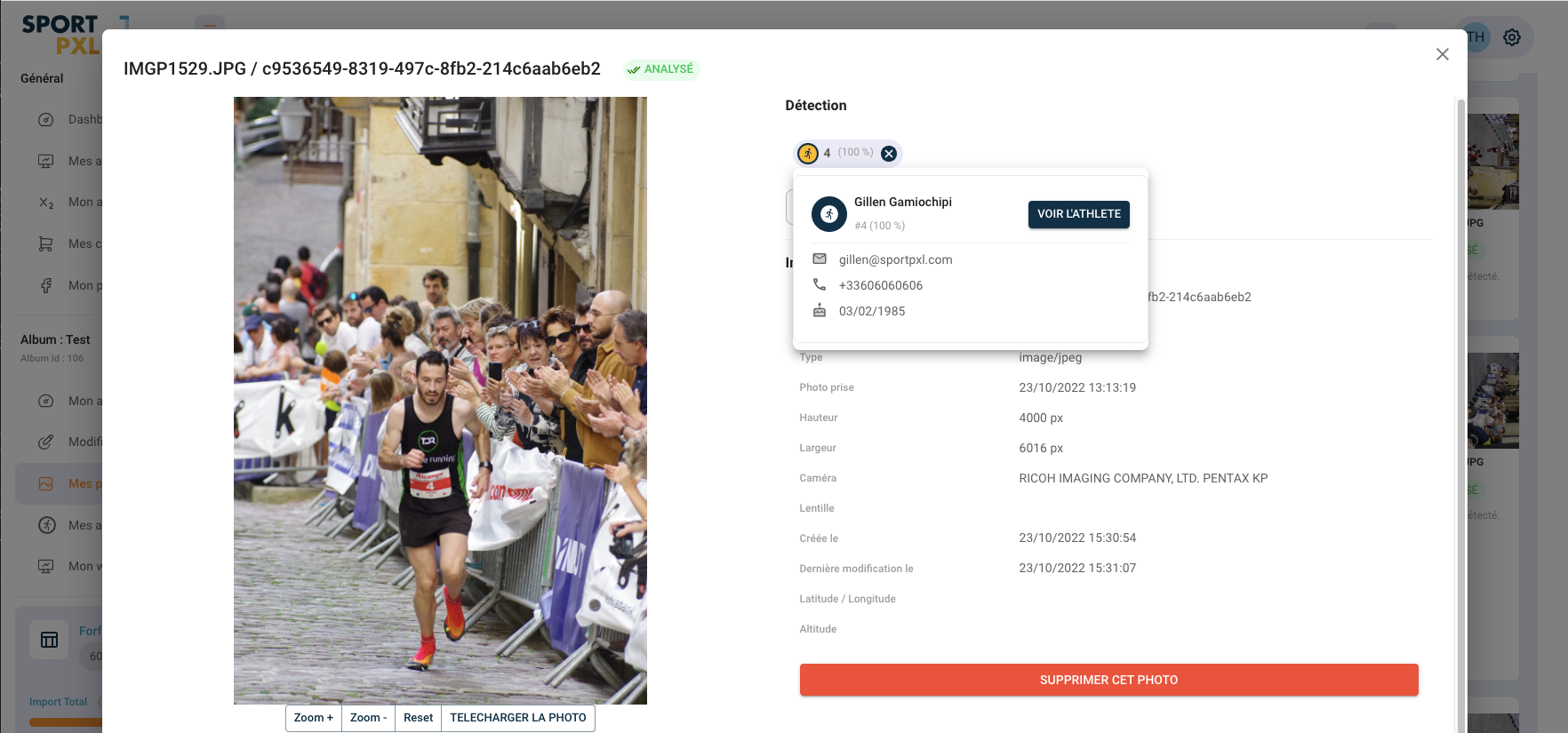This screenshot has height=733, width=1568.
Task: Select phone number +33606060606
Action: [880, 285]
